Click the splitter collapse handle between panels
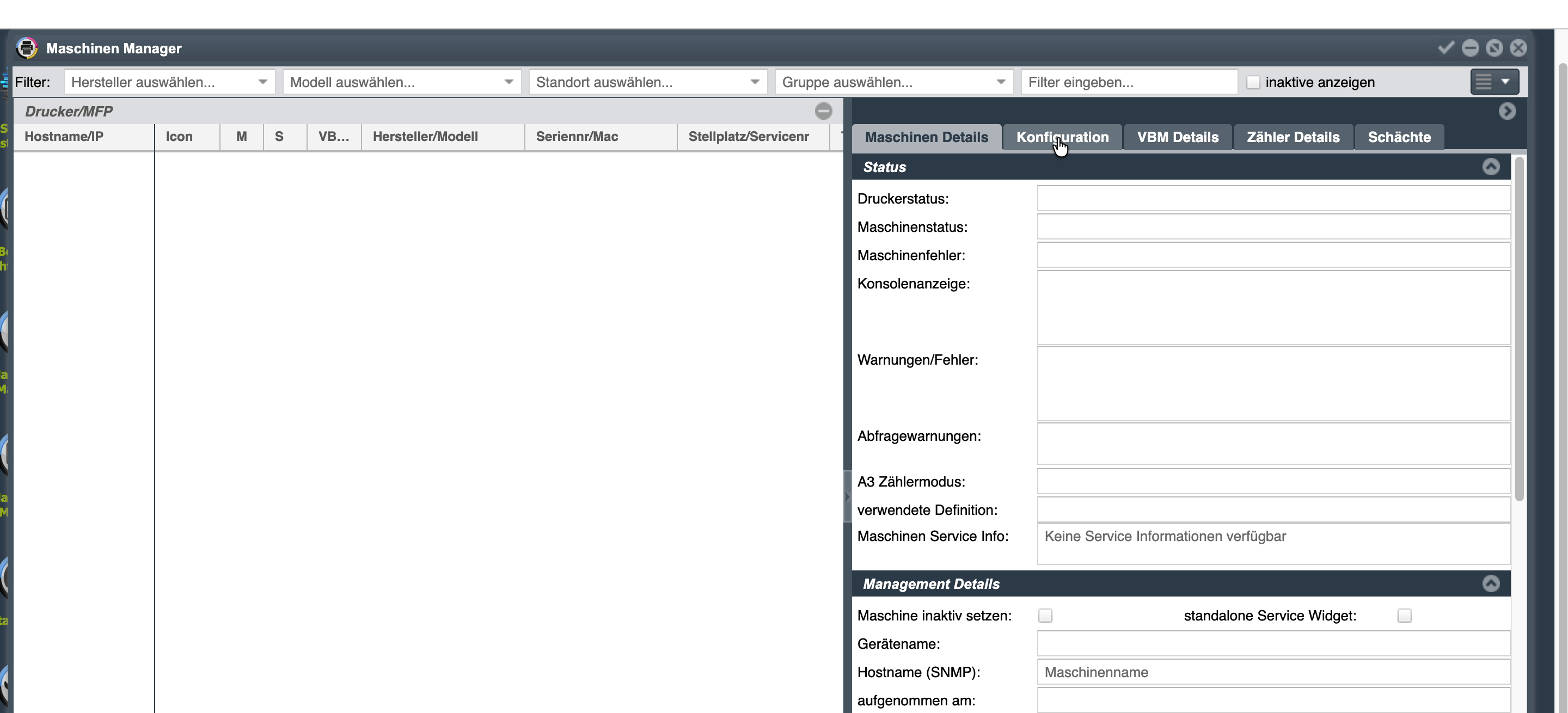Screen dimensions: 1568x713 click(x=847, y=496)
